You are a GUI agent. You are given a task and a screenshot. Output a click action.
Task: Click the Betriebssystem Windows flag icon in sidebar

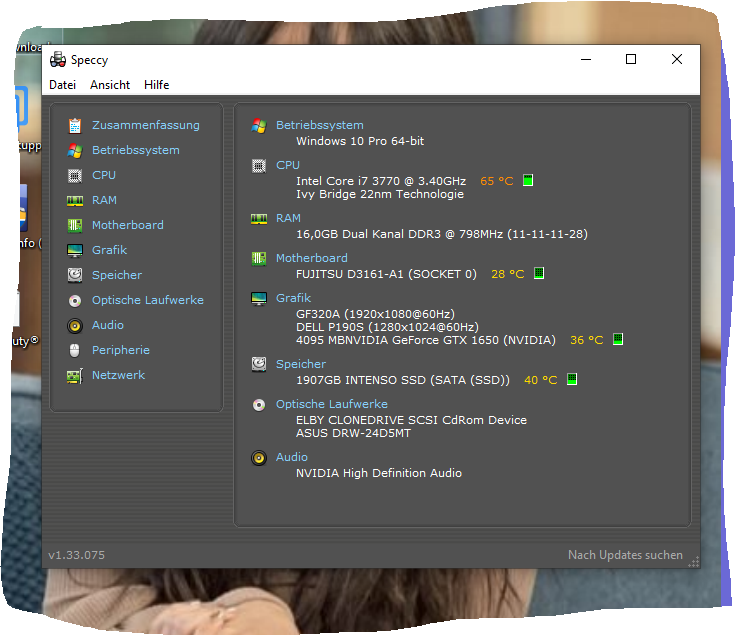[75, 150]
